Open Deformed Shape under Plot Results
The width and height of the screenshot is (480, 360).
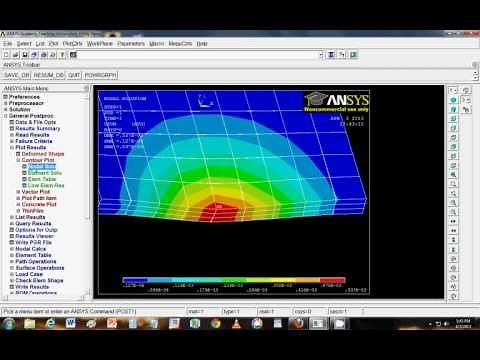click(x=43, y=154)
